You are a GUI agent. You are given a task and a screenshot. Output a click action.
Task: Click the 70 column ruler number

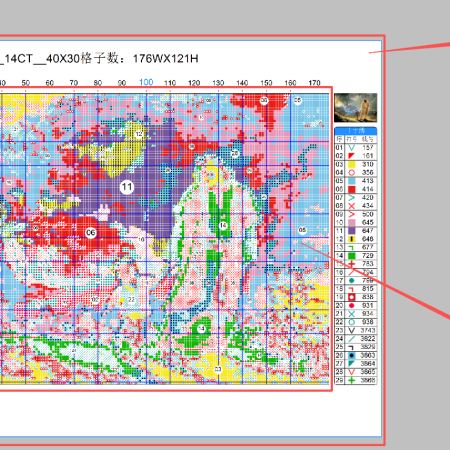pyautogui.click(x=74, y=83)
